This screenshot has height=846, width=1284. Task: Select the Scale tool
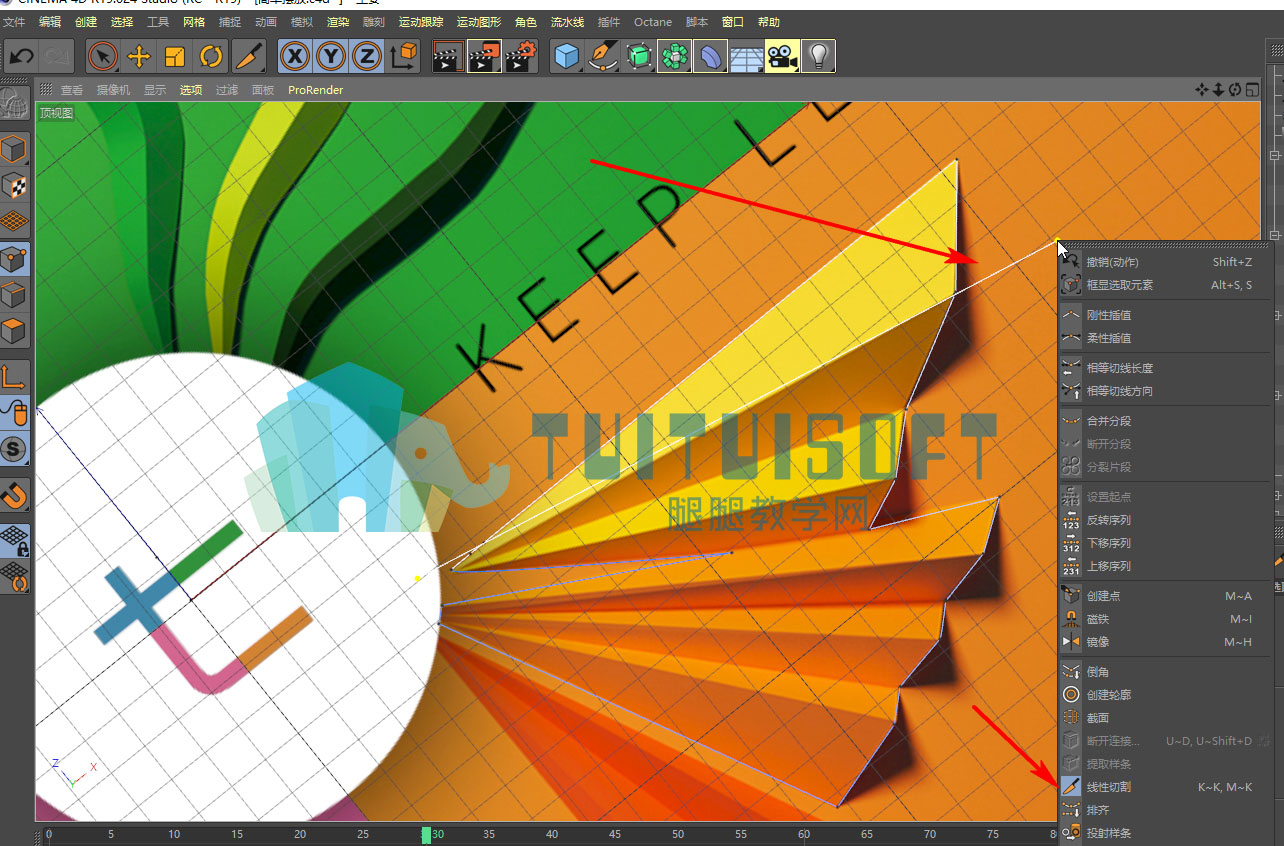pyautogui.click(x=174, y=56)
